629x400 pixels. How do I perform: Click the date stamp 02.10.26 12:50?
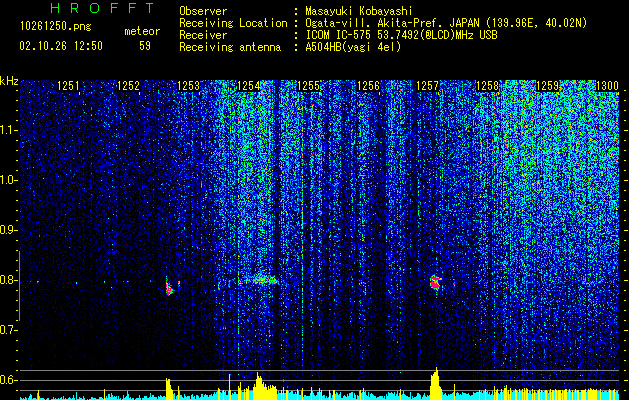[61, 46]
